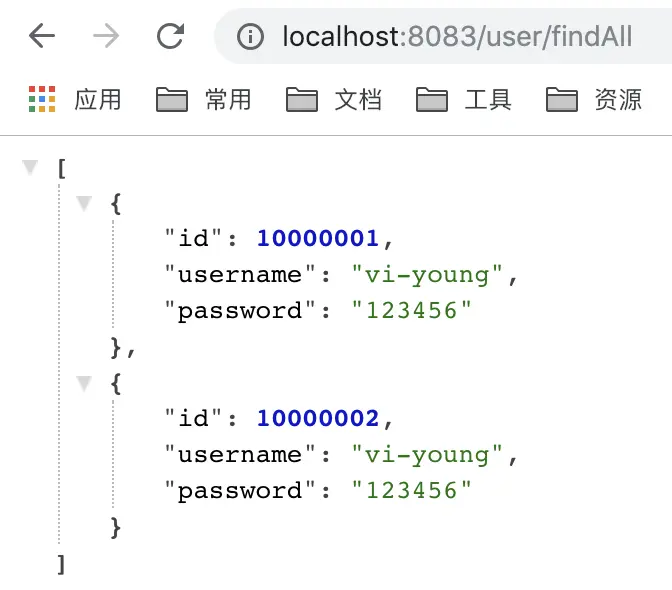672x590 pixels.
Task: Open the 工具 bookmarks folder
Action: [x=464, y=99]
